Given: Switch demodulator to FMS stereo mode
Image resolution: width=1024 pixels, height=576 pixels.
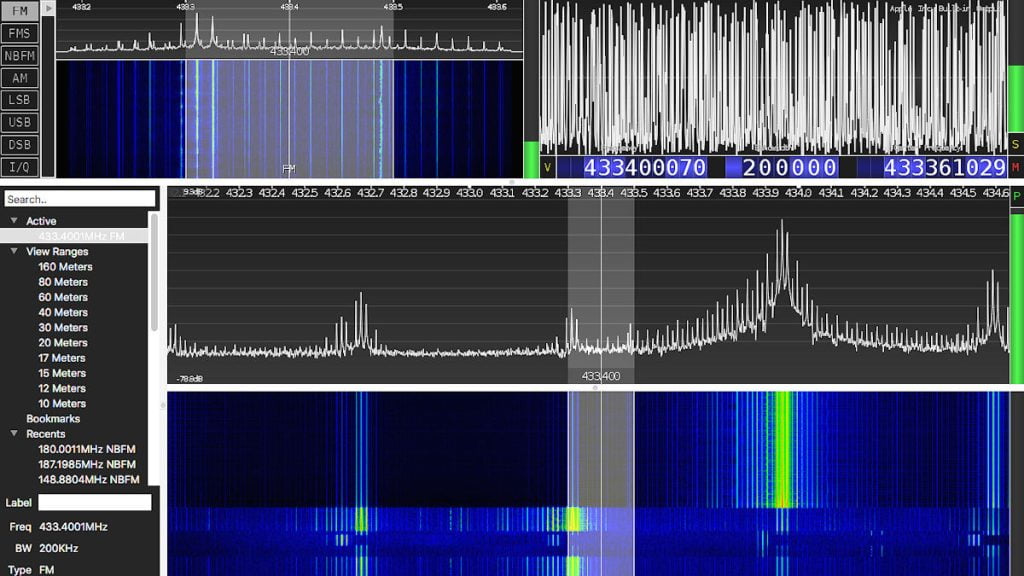Looking at the screenshot, I should (20, 33).
